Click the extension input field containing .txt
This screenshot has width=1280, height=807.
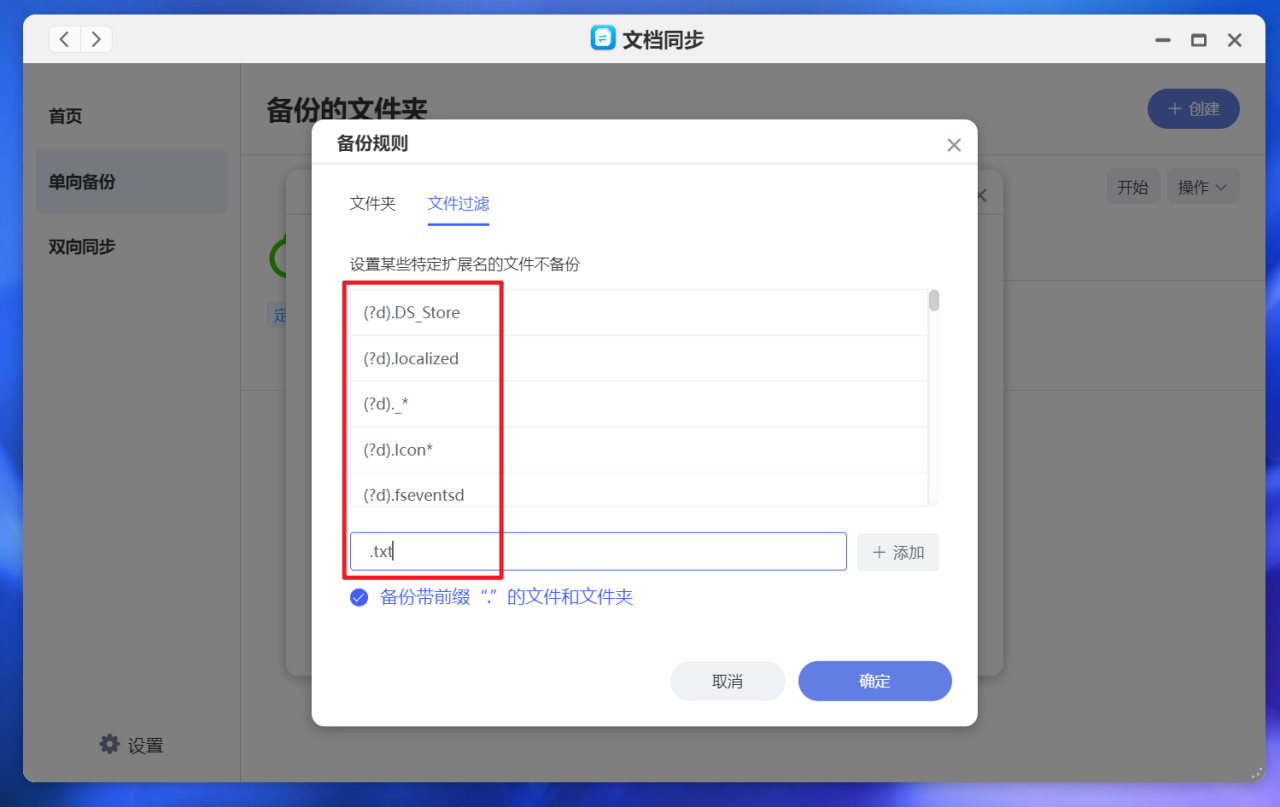[598, 552]
